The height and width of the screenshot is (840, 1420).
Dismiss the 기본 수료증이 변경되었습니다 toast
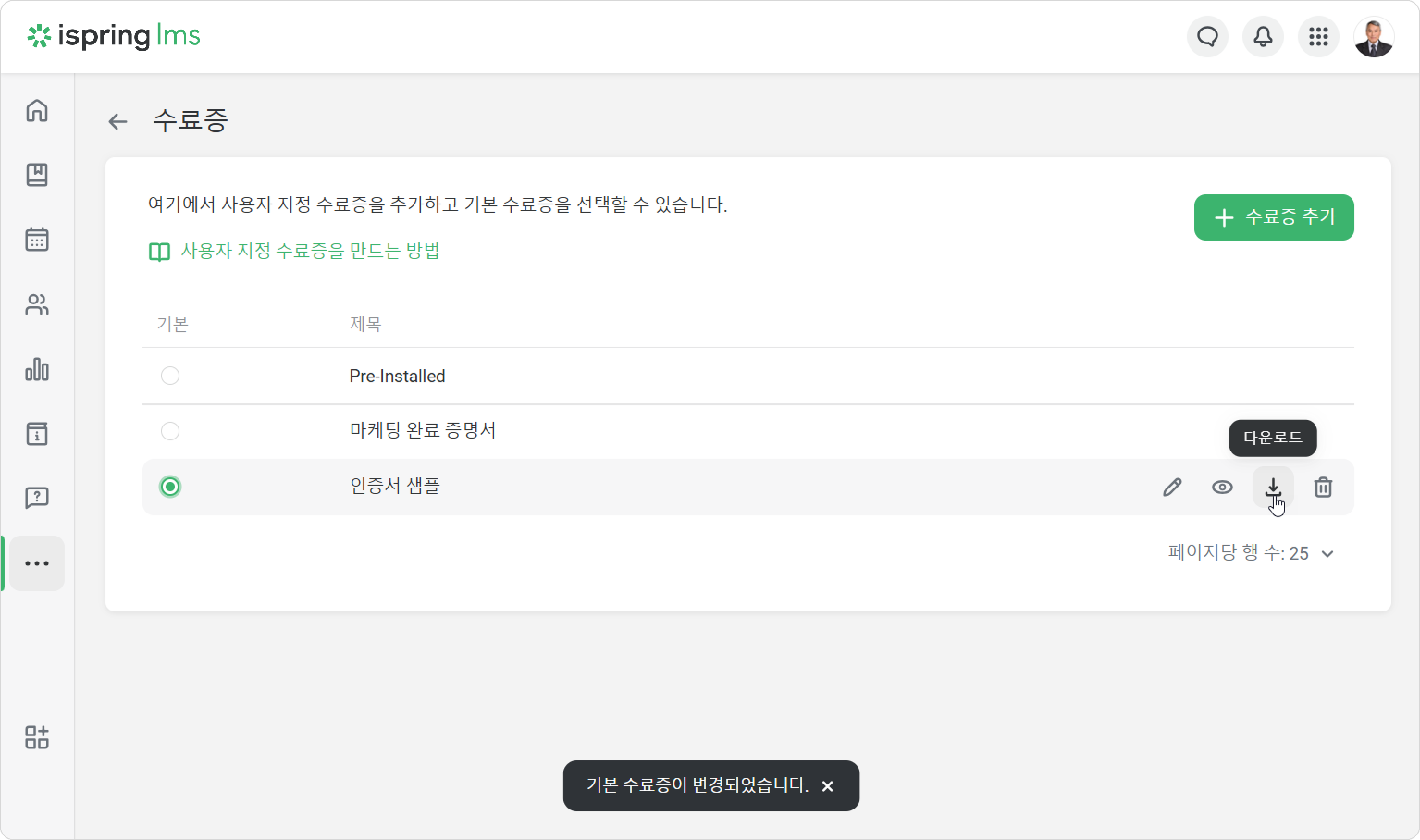tap(827, 786)
